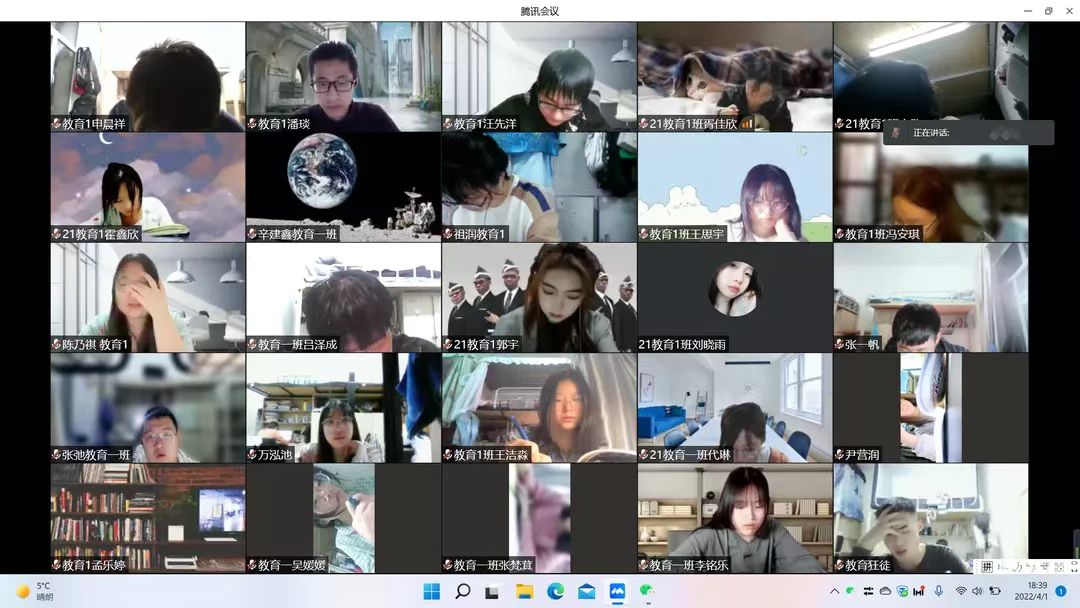Open WeChat from the taskbar
1080x608 pixels.
tap(648, 591)
